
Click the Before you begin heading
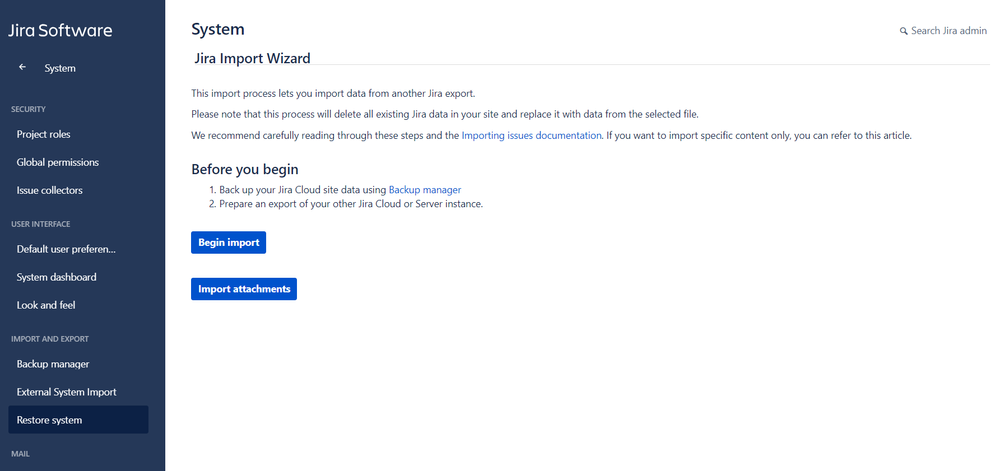[245, 170]
